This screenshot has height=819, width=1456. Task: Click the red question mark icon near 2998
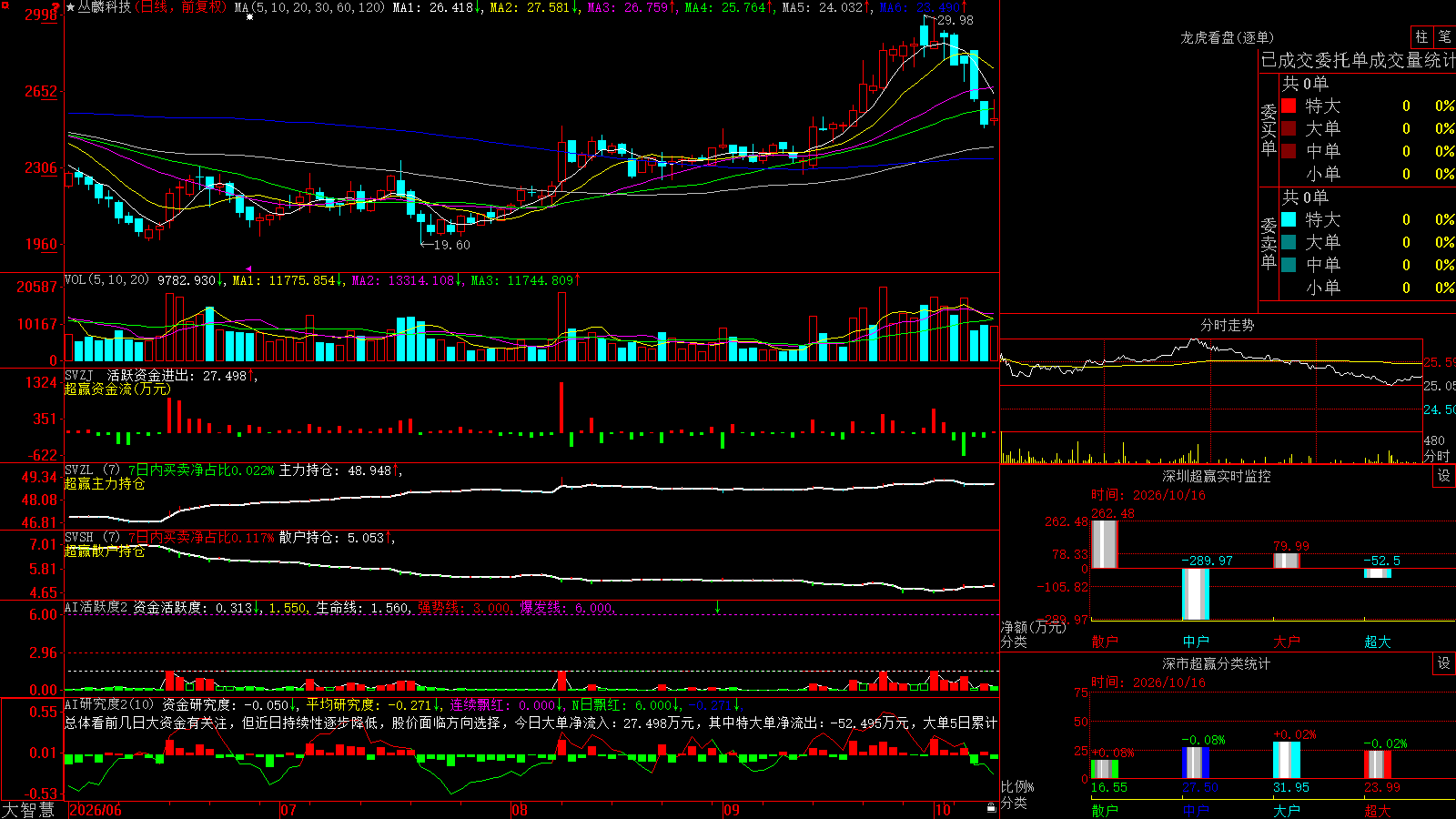pos(56,7)
